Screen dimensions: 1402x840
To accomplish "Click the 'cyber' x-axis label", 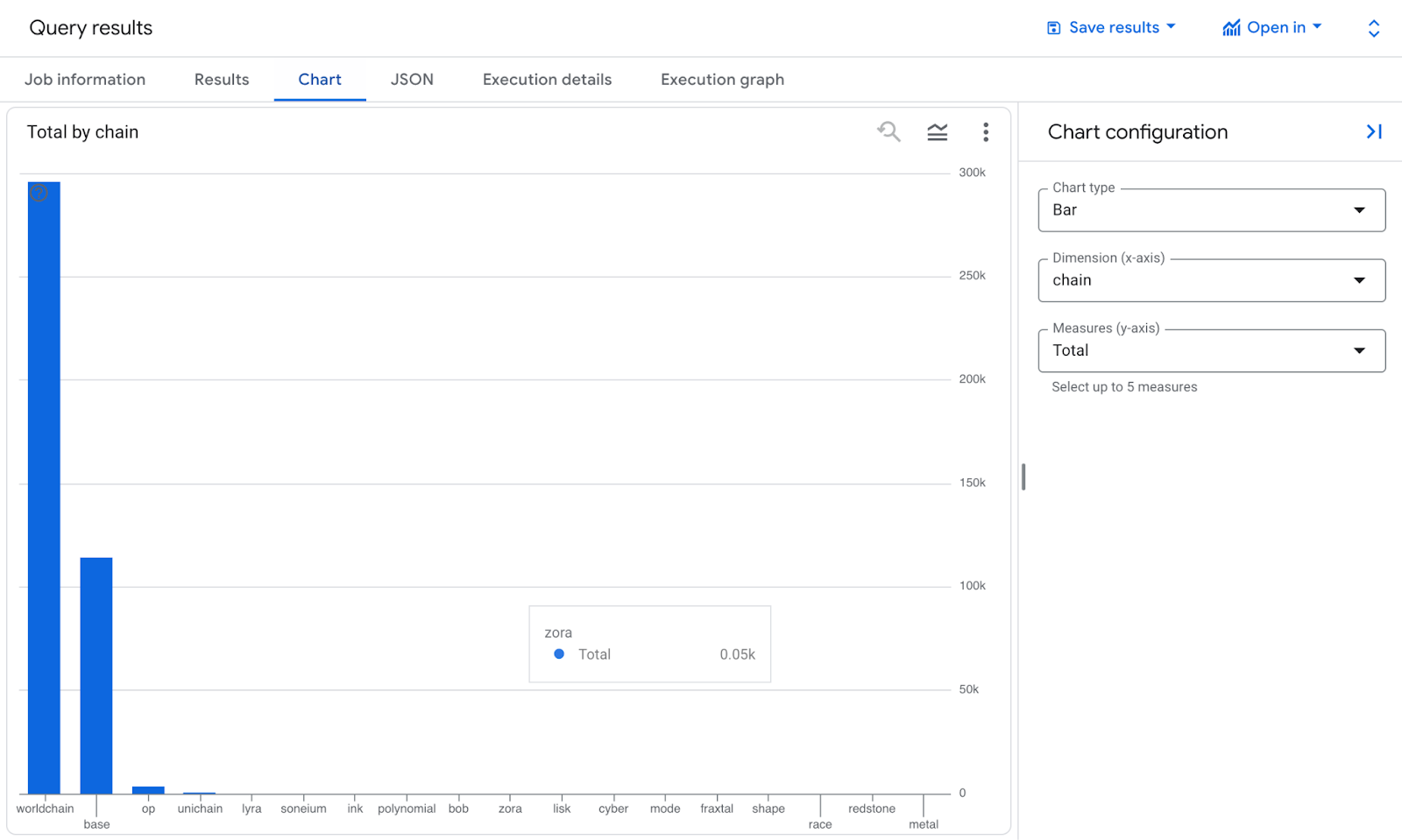I will (x=613, y=808).
